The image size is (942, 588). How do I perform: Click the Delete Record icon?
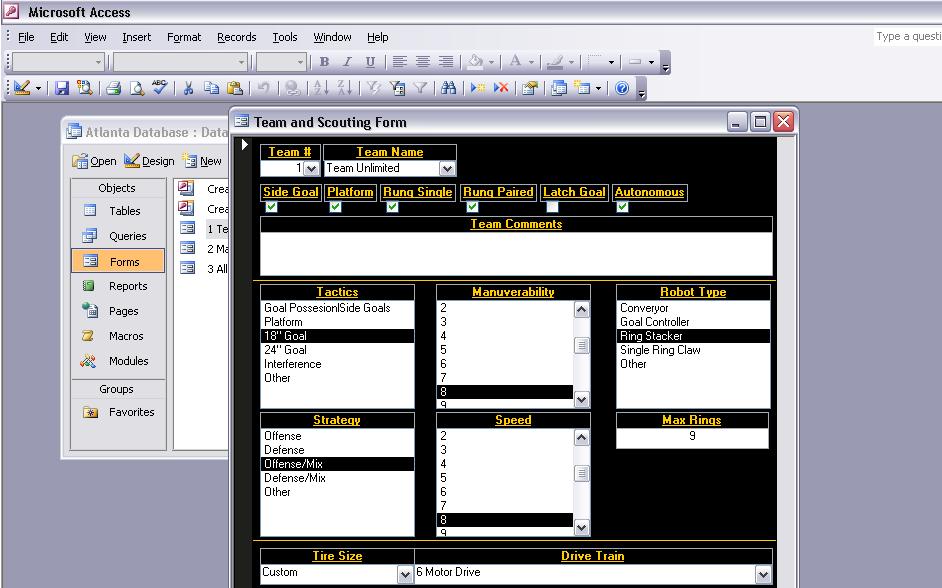pyautogui.click(x=501, y=88)
